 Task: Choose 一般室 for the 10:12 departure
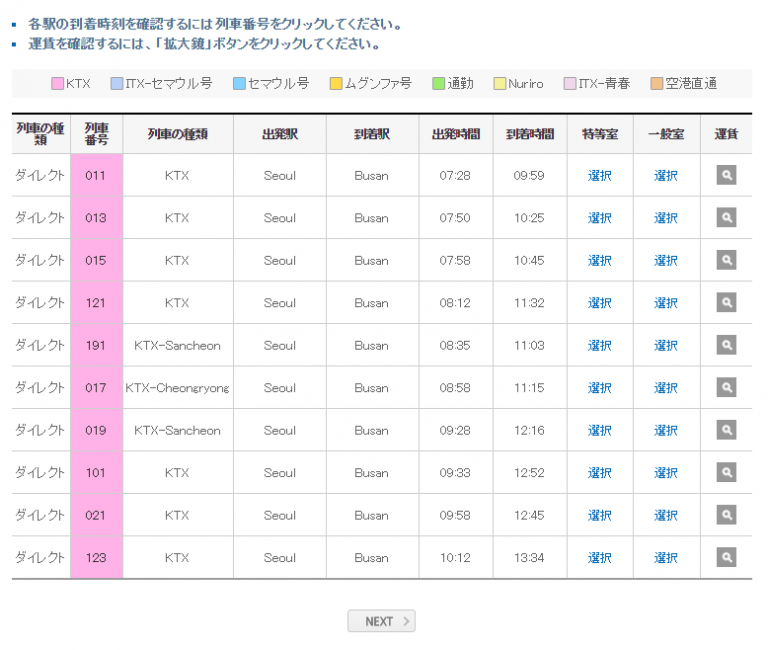666,558
